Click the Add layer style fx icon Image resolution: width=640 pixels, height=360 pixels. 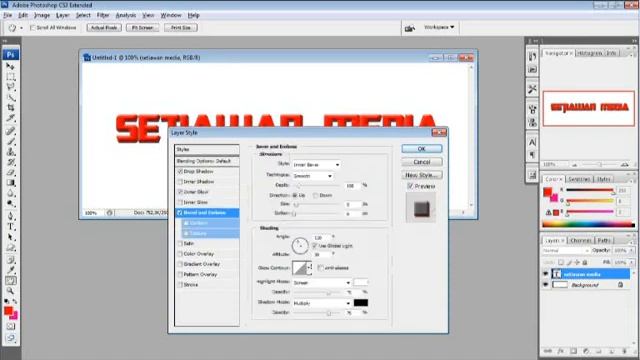click(x=561, y=351)
